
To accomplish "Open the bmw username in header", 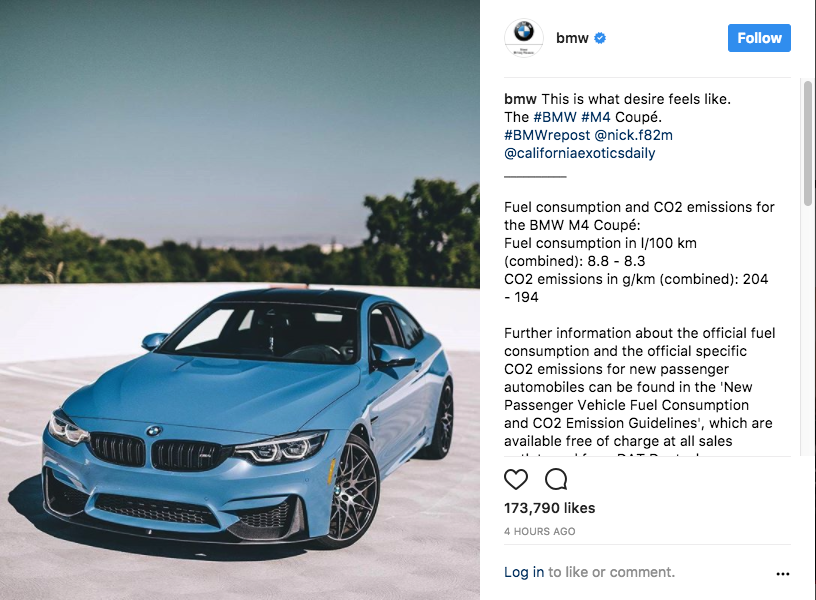I will (x=572, y=38).
